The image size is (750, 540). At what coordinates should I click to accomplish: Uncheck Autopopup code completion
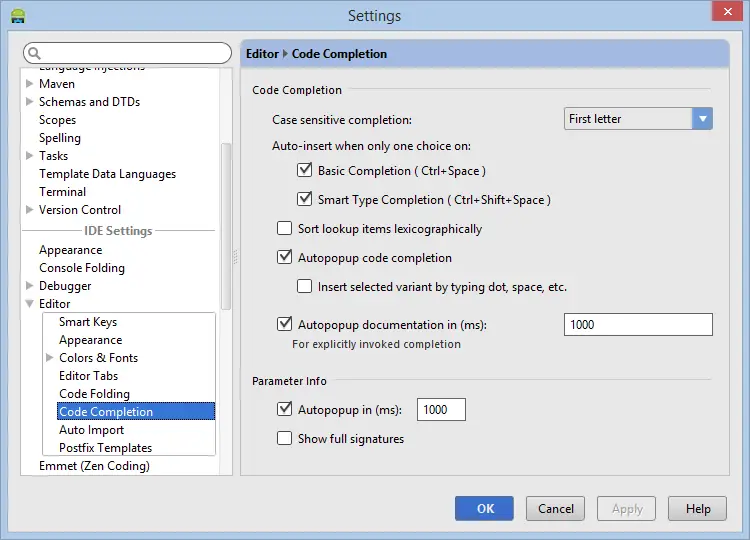[x=285, y=258]
